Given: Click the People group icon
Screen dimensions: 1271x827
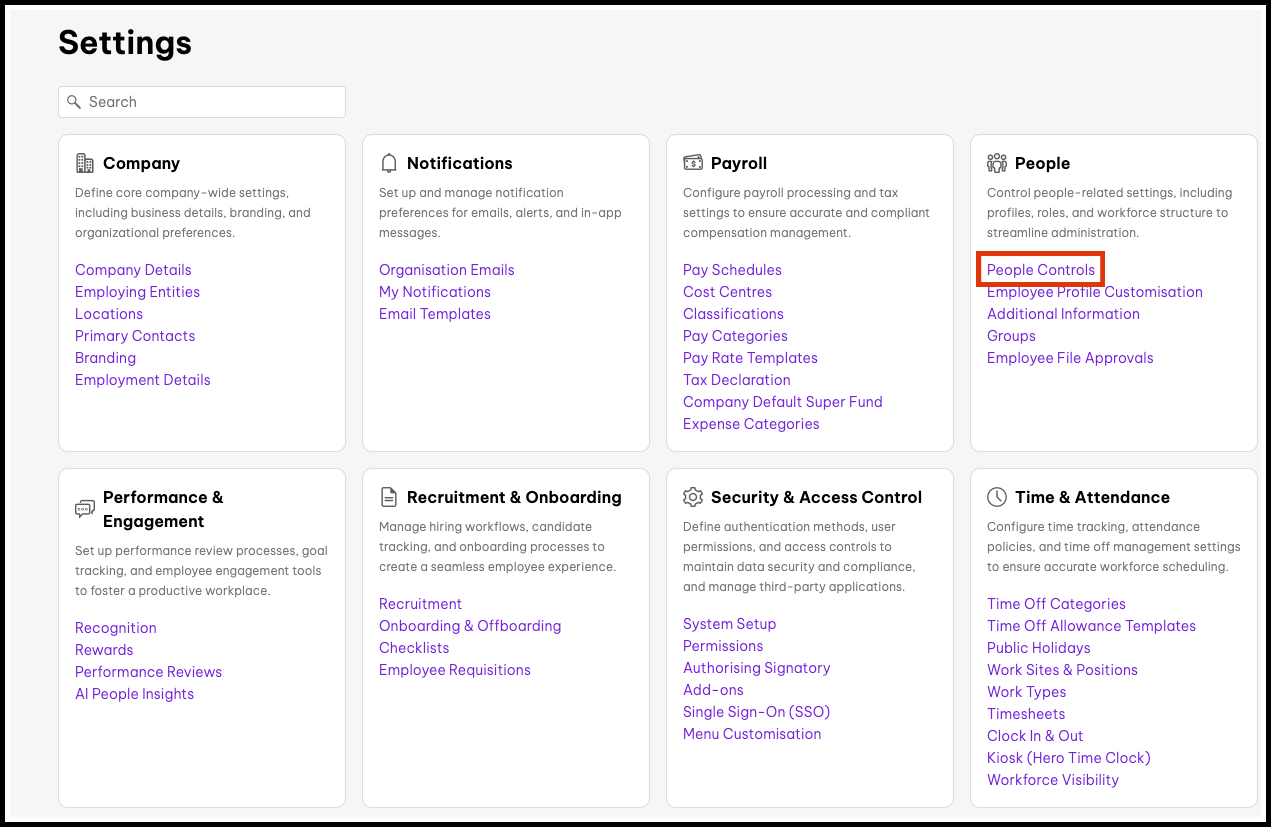Looking at the screenshot, I should (x=997, y=163).
